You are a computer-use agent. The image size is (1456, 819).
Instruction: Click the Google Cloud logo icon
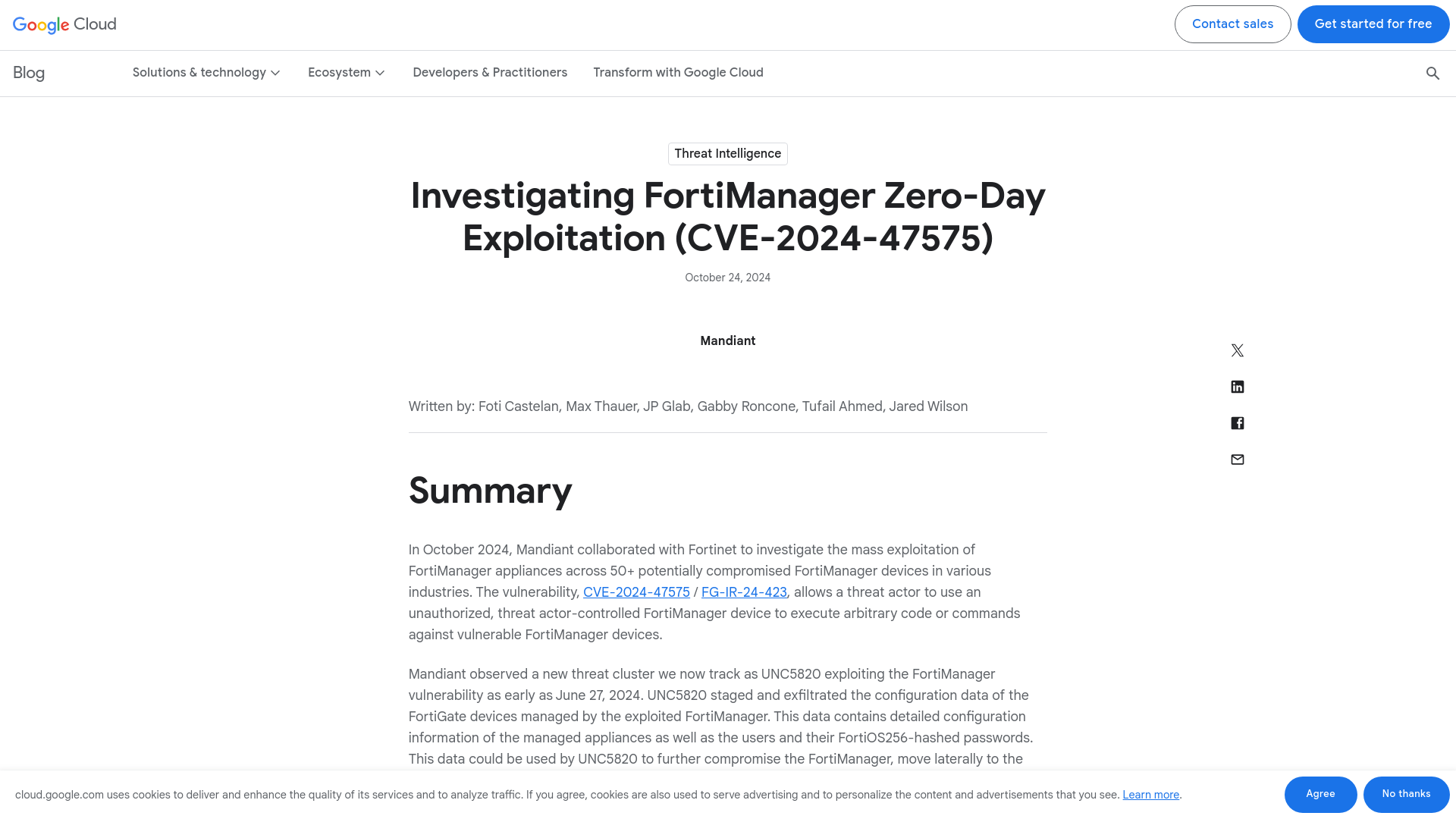(64, 25)
